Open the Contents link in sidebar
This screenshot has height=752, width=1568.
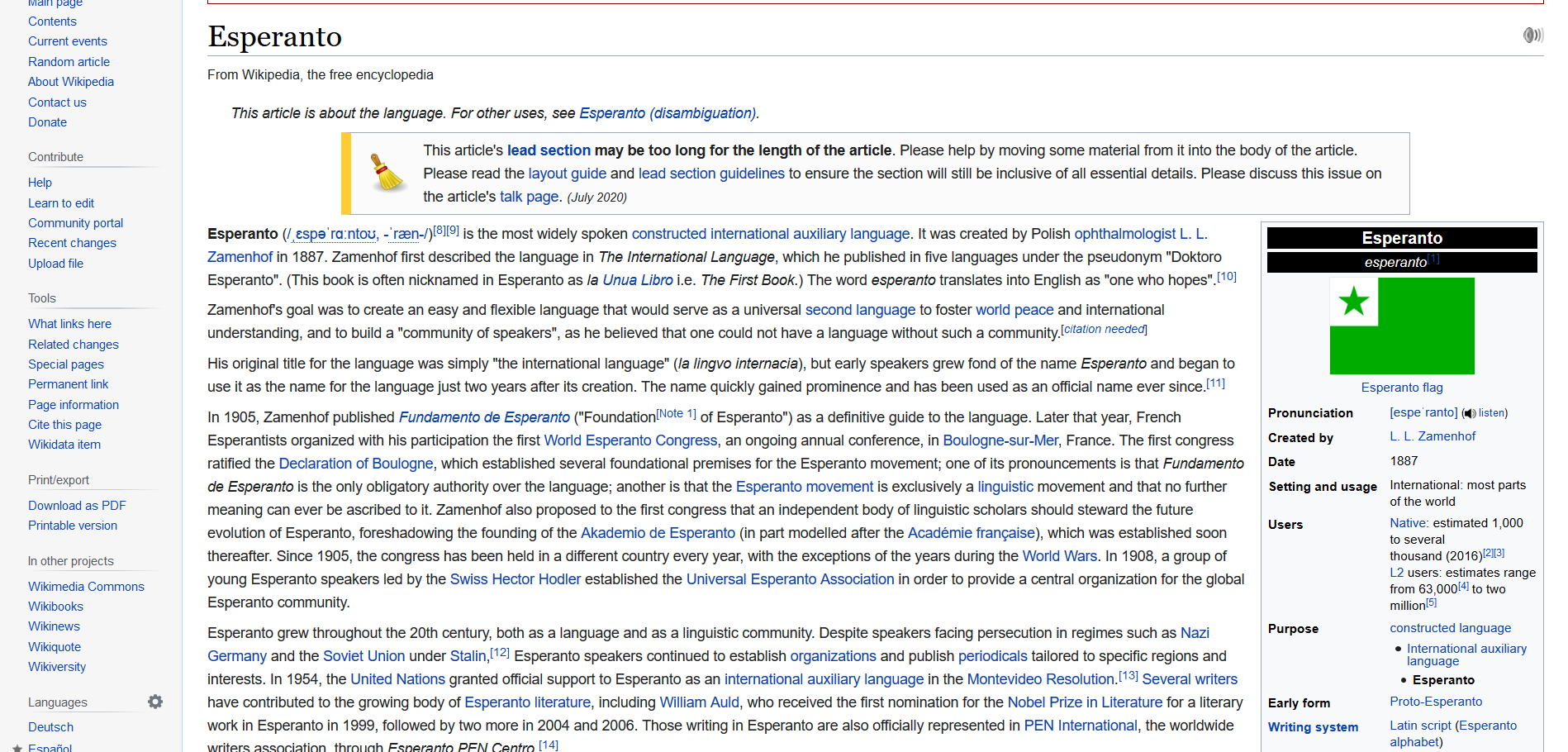52,21
